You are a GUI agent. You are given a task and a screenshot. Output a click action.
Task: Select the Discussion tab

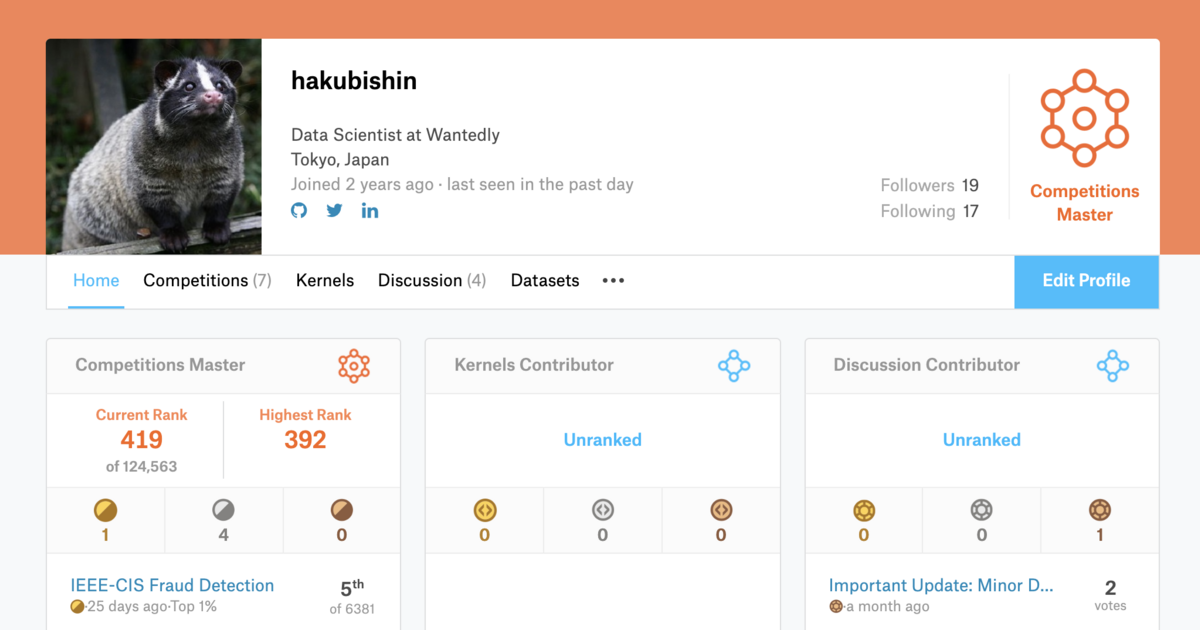432,281
